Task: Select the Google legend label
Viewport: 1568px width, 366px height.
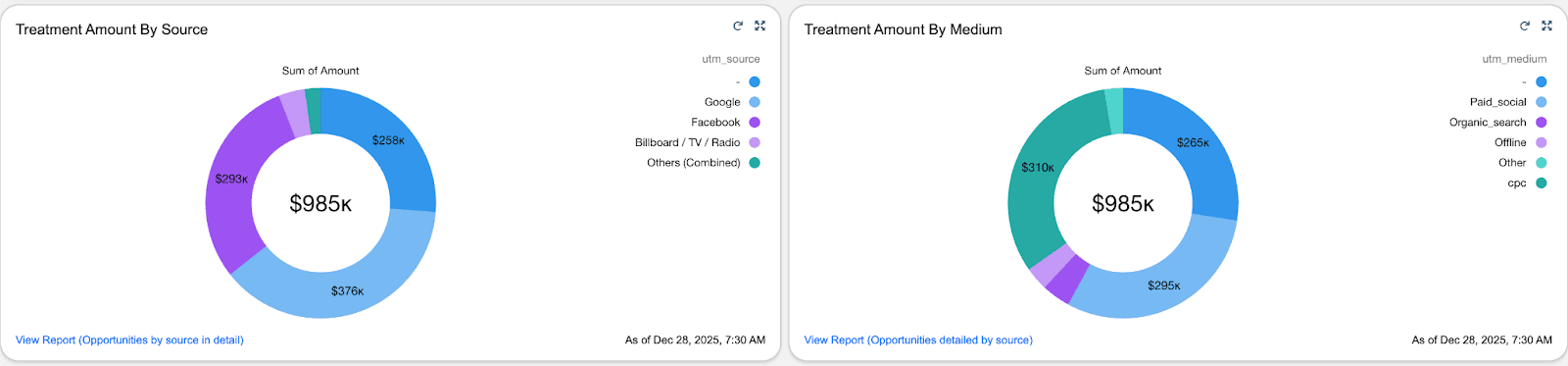Action: pos(722,102)
